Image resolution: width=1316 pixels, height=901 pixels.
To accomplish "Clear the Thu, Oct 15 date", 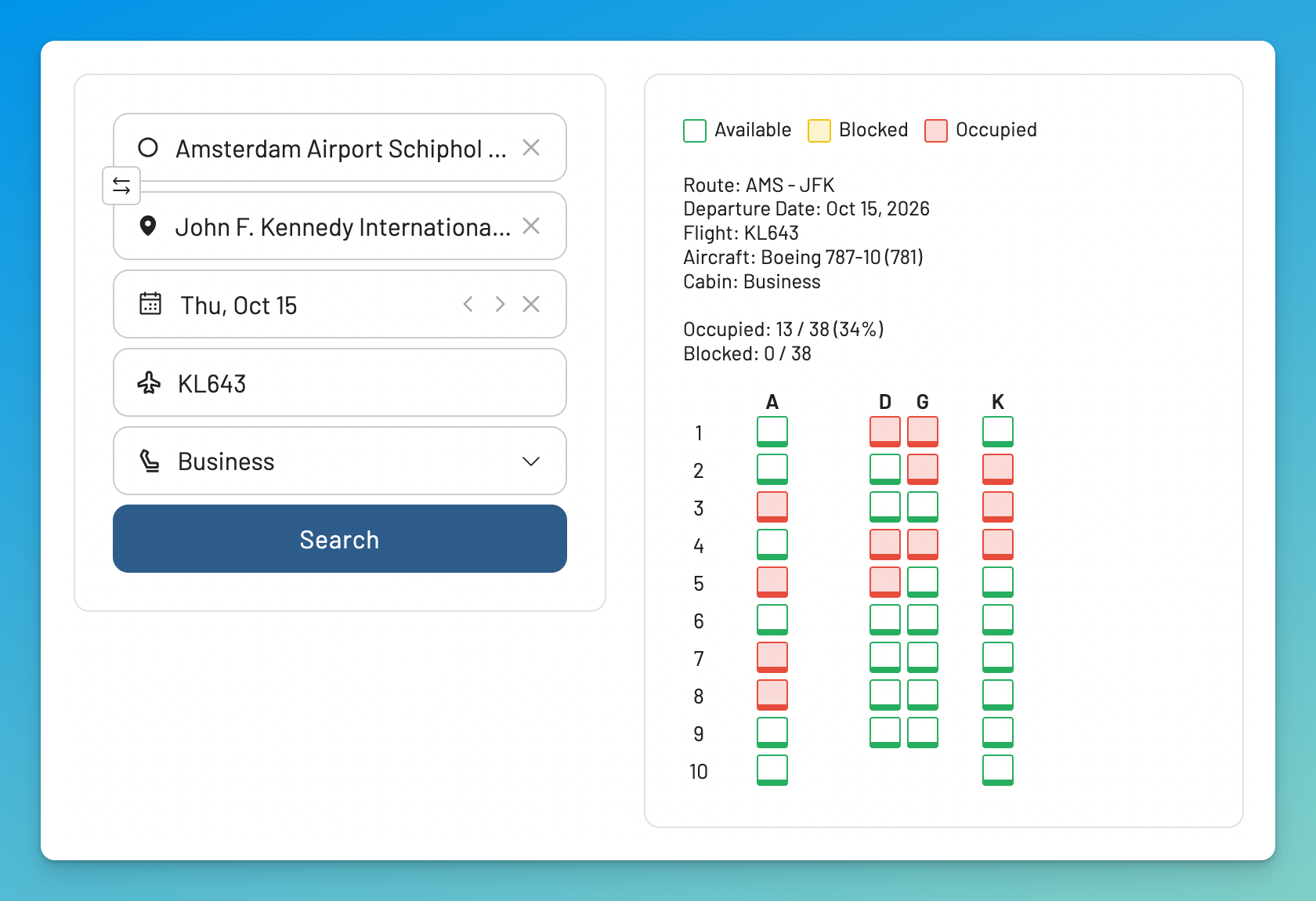I will tap(531, 304).
